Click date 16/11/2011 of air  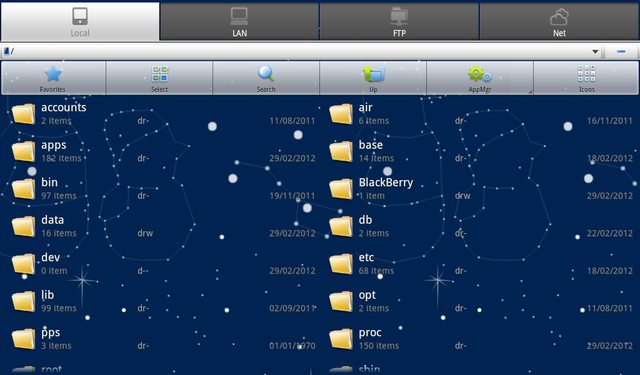(x=610, y=121)
